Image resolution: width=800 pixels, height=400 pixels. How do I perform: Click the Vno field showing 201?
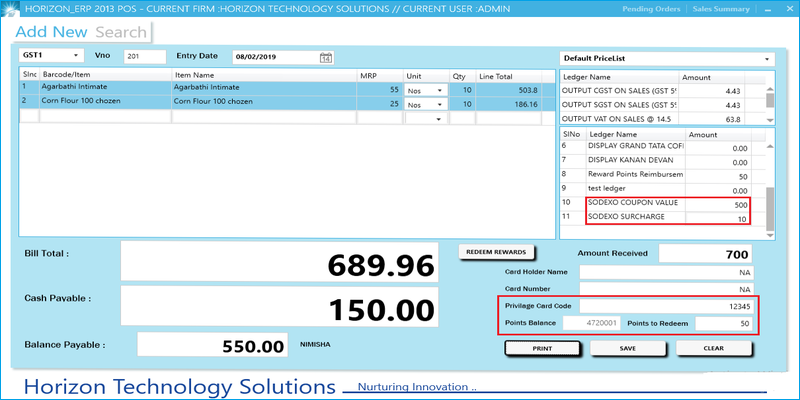[x=145, y=57]
